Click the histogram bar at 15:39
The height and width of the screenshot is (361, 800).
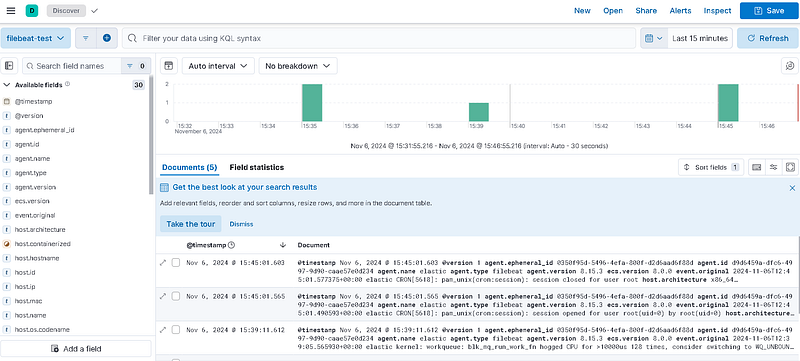click(x=479, y=112)
